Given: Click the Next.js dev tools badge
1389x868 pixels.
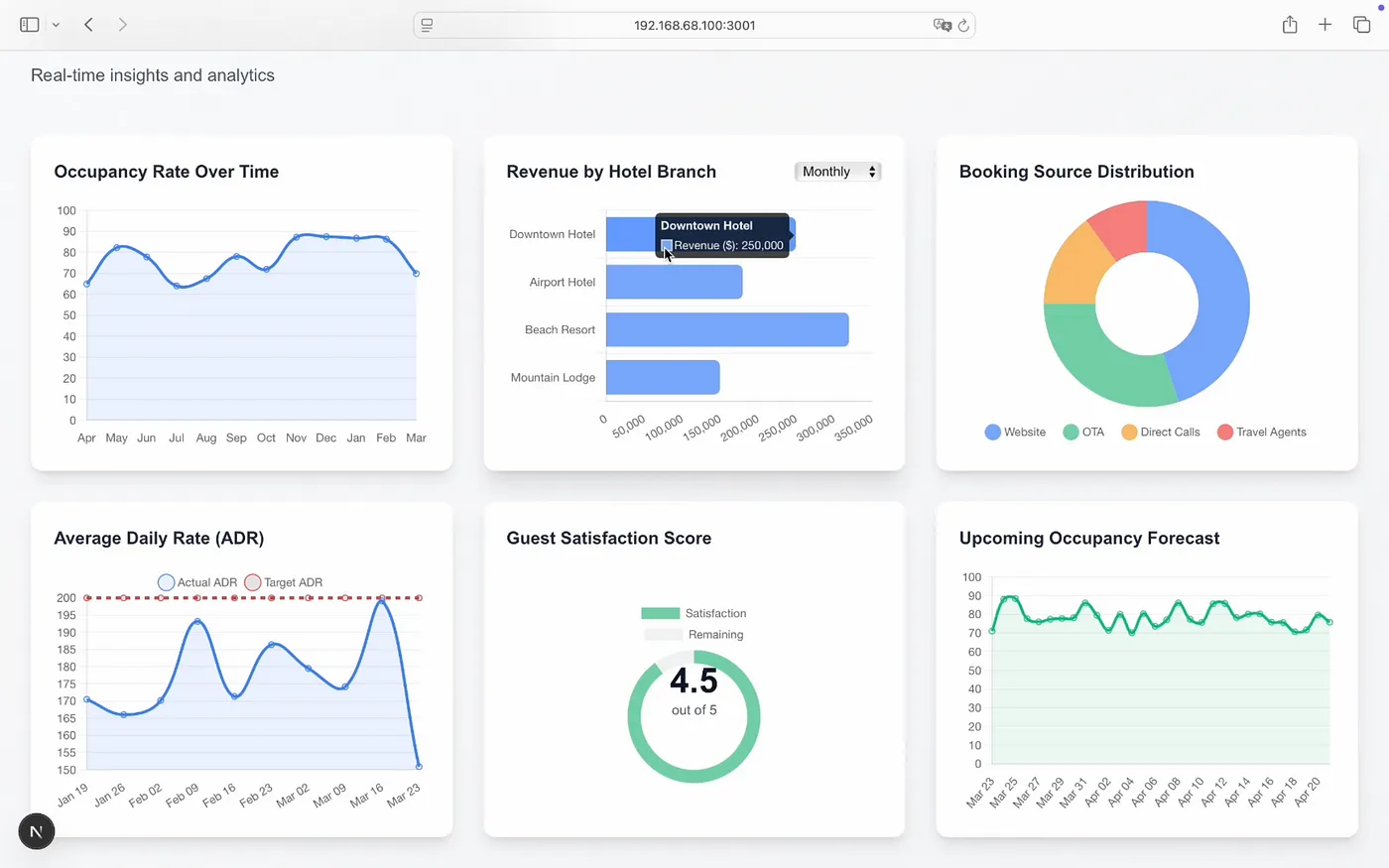Looking at the screenshot, I should point(37,831).
